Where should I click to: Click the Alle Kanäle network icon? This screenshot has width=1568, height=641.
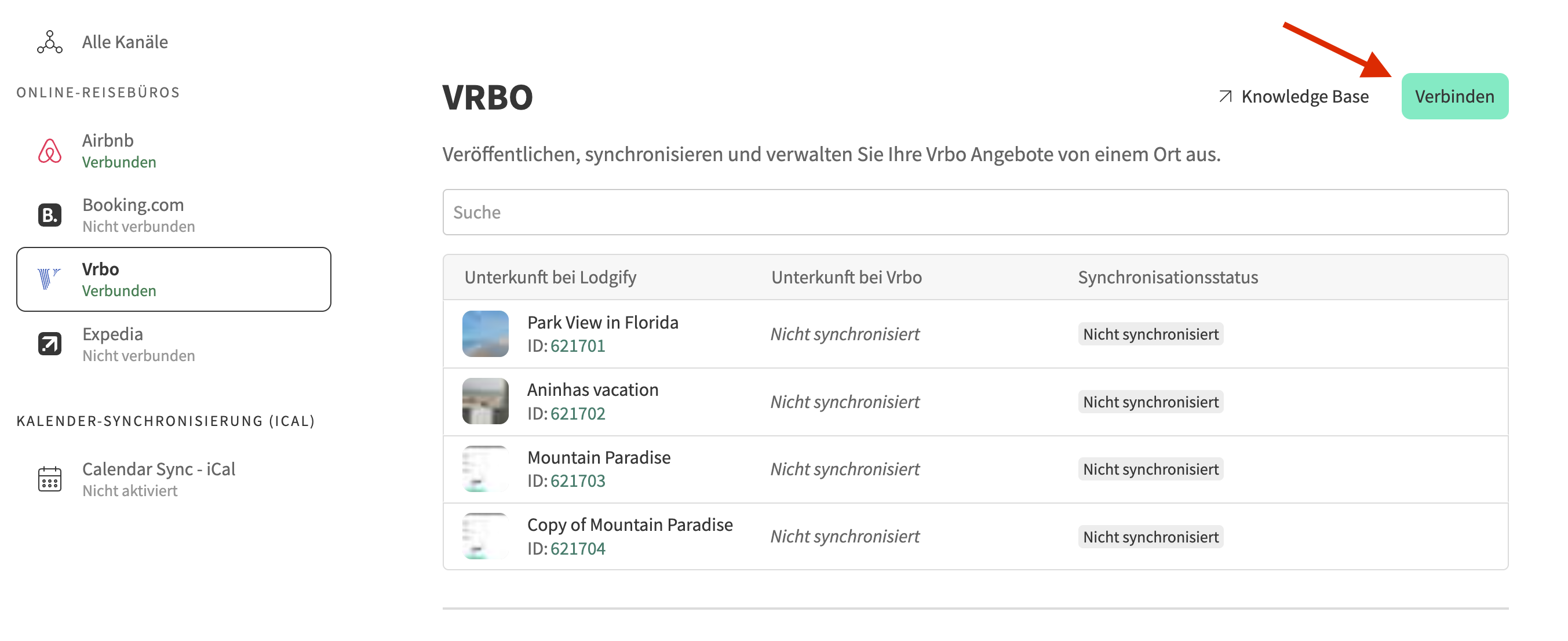coord(49,42)
